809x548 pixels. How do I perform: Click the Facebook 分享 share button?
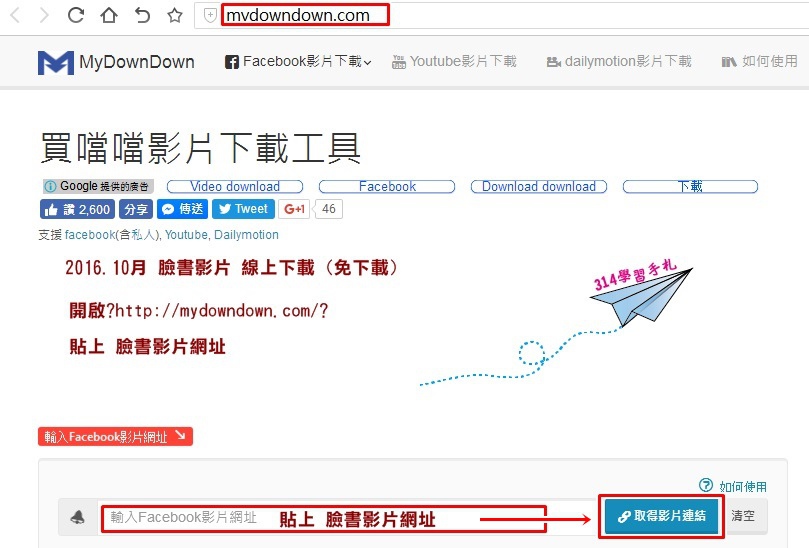tap(136, 209)
